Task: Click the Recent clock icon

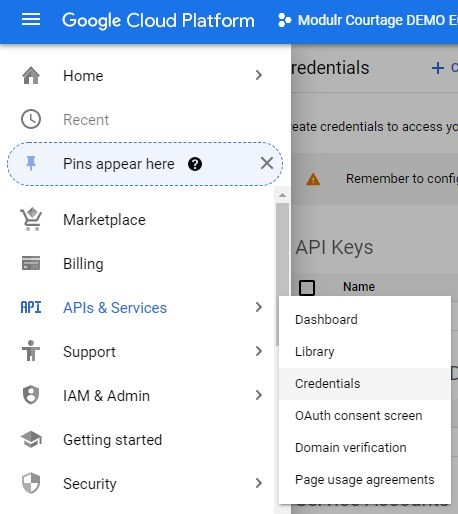Action: click(x=31, y=119)
